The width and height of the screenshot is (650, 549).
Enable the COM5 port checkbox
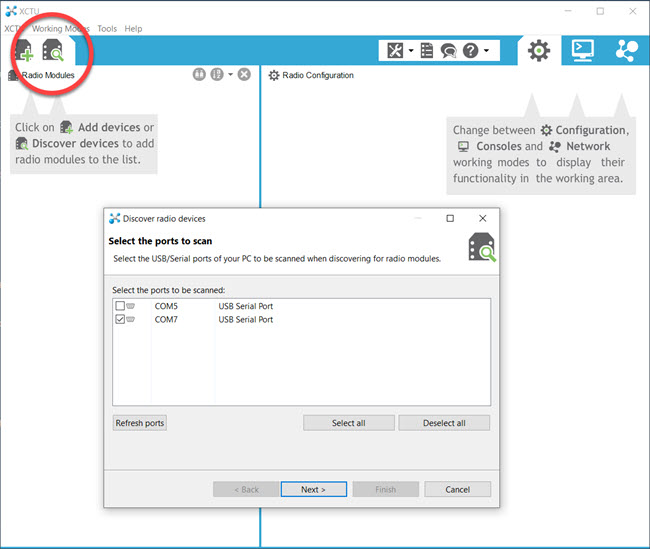click(120, 306)
